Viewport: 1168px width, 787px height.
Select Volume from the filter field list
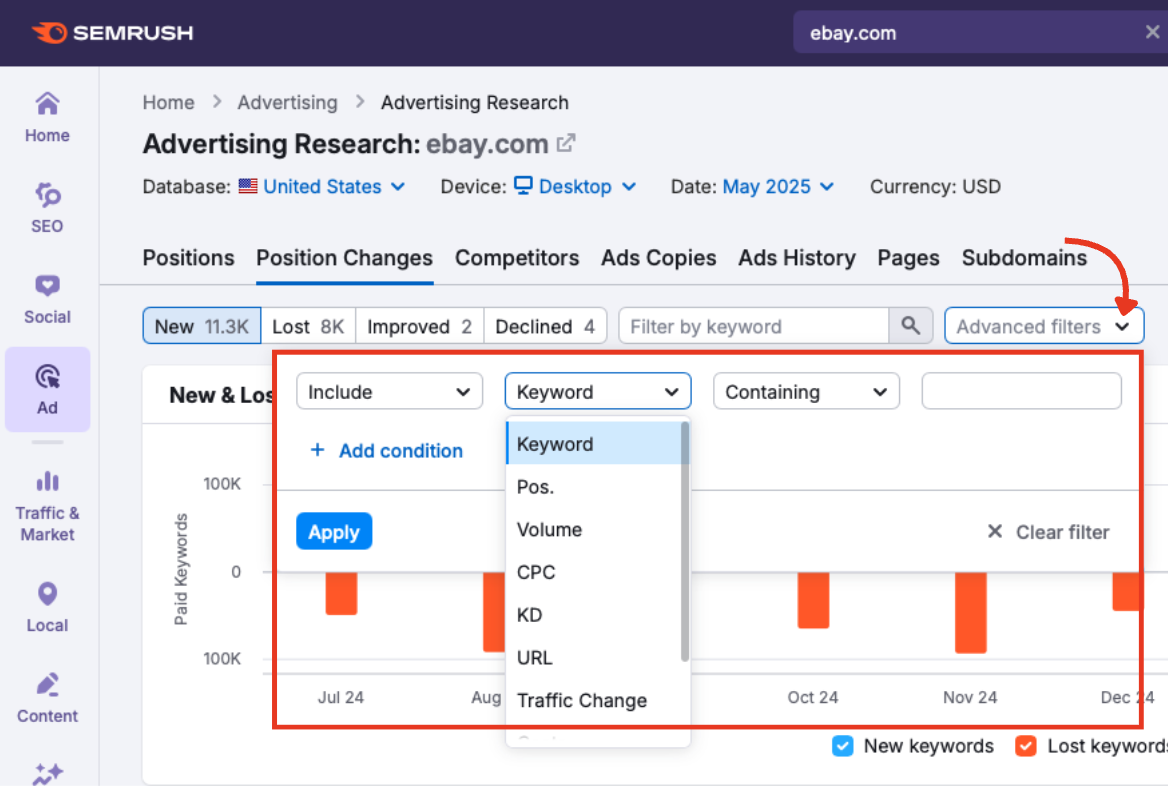pyautogui.click(x=551, y=529)
